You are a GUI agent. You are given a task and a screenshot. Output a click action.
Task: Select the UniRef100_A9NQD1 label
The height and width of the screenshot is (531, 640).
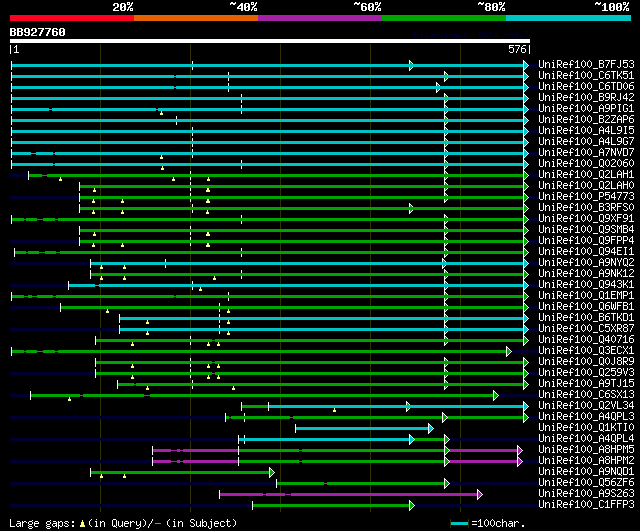(586, 472)
